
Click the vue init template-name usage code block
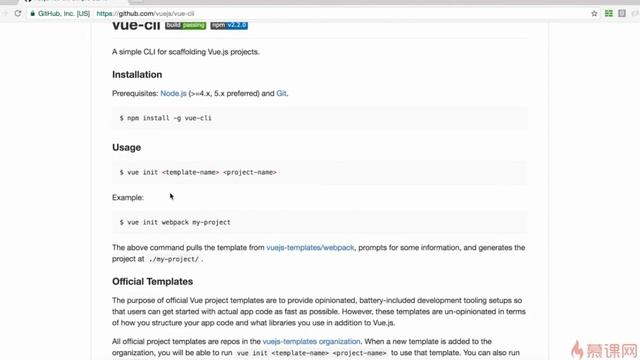pos(320,172)
